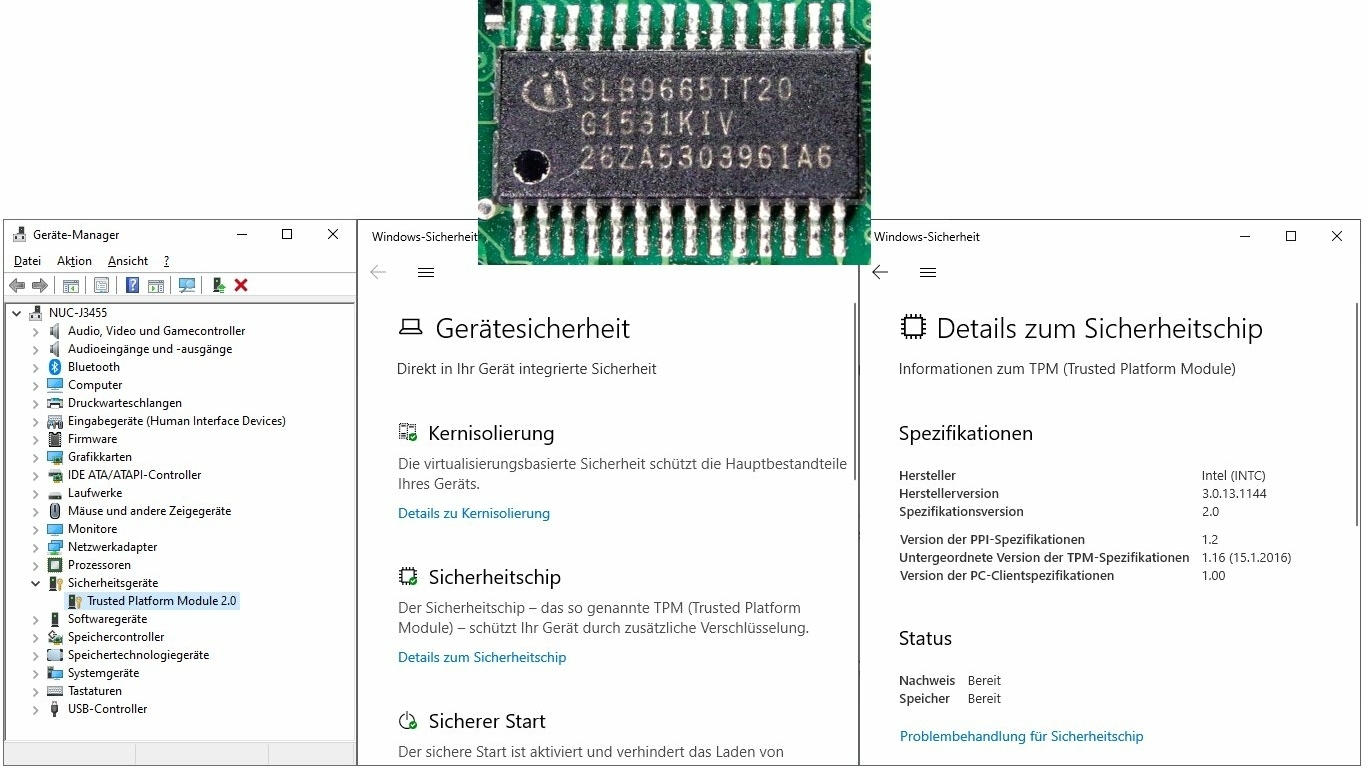The image size is (1367, 768).
Task: Select Eingabegeräte (Human Interface Devices) label
Action: pos(177,421)
